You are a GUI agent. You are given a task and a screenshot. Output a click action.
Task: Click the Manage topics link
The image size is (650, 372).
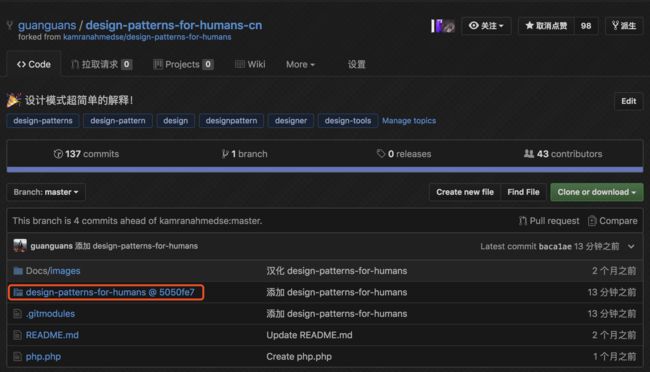(409, 121)
